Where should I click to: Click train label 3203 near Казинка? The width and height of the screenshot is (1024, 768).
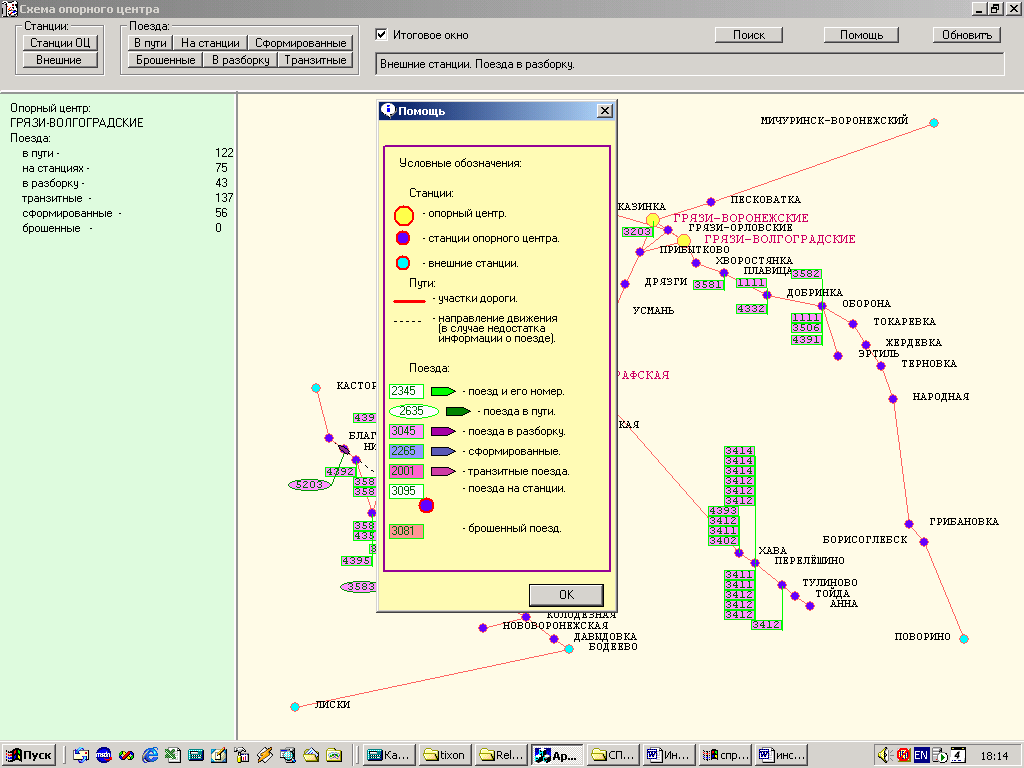click(637, 232)
